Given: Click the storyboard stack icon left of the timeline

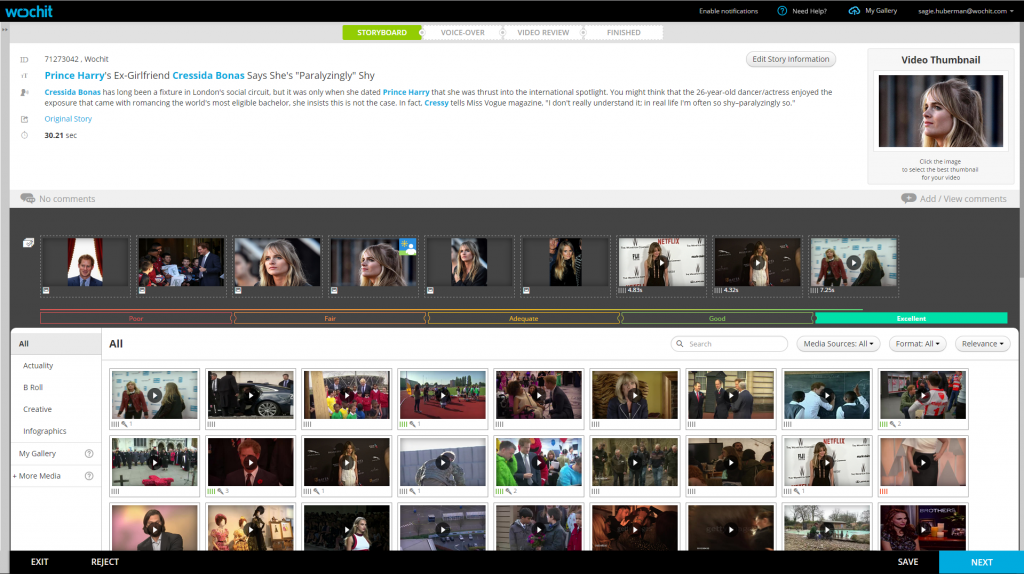Looking at the screenshot, I should click(x=28, y=243).
